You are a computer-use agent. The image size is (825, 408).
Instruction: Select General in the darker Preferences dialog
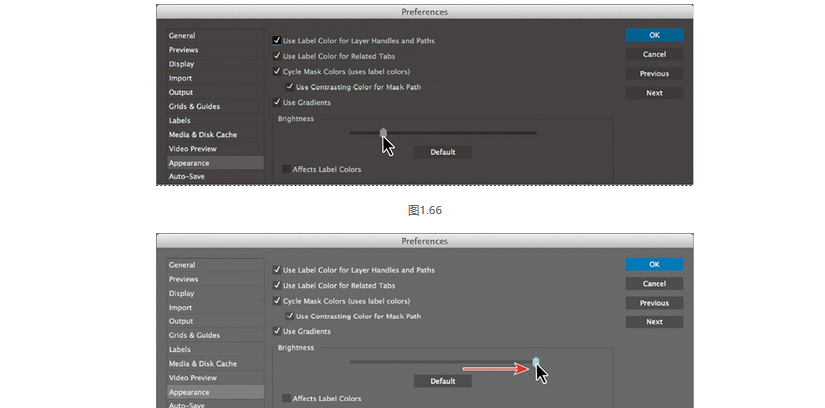[x=215, y=36]
